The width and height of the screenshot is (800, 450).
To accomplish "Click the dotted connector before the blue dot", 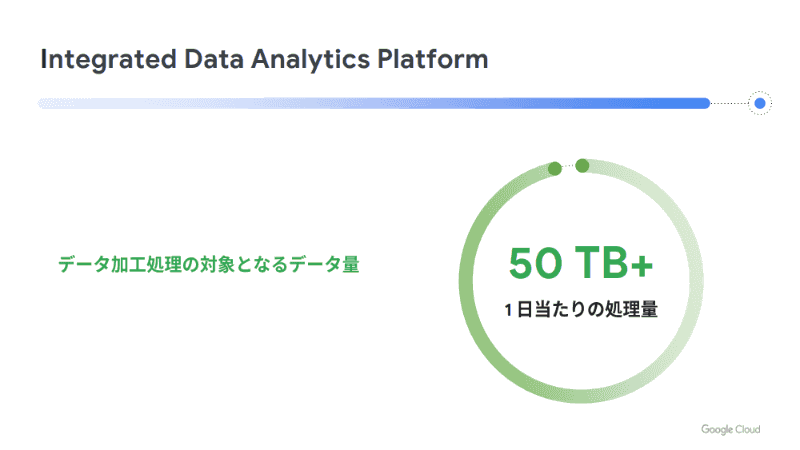I will [x=729, y=103].
